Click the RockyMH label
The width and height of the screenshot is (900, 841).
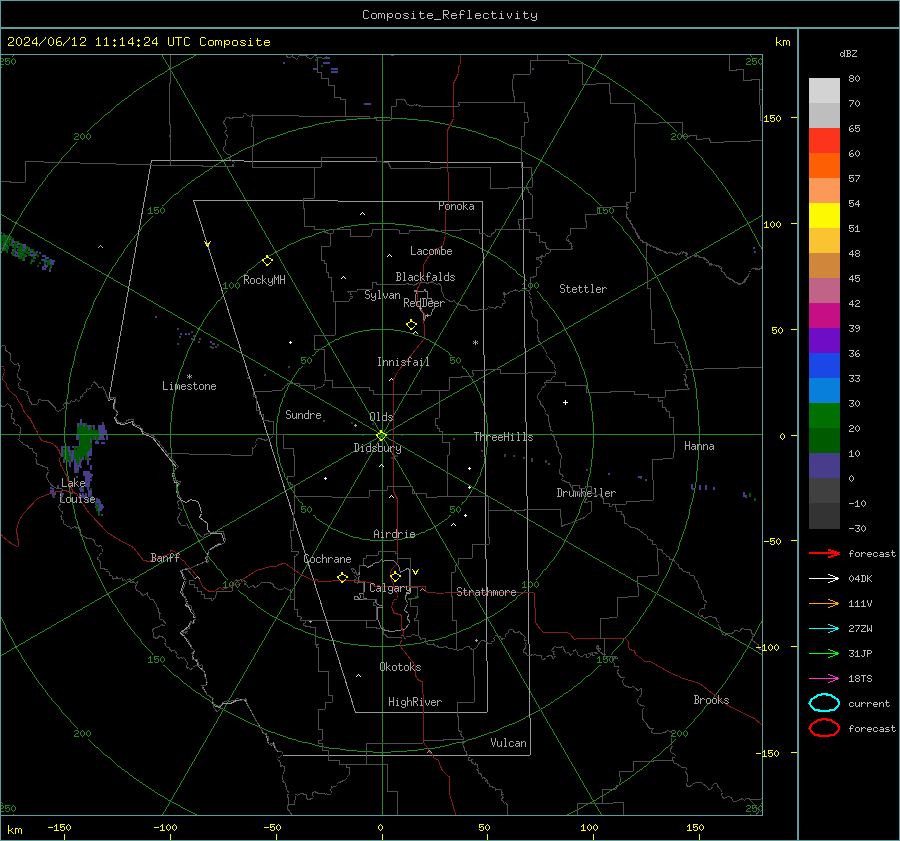(264, 280)
